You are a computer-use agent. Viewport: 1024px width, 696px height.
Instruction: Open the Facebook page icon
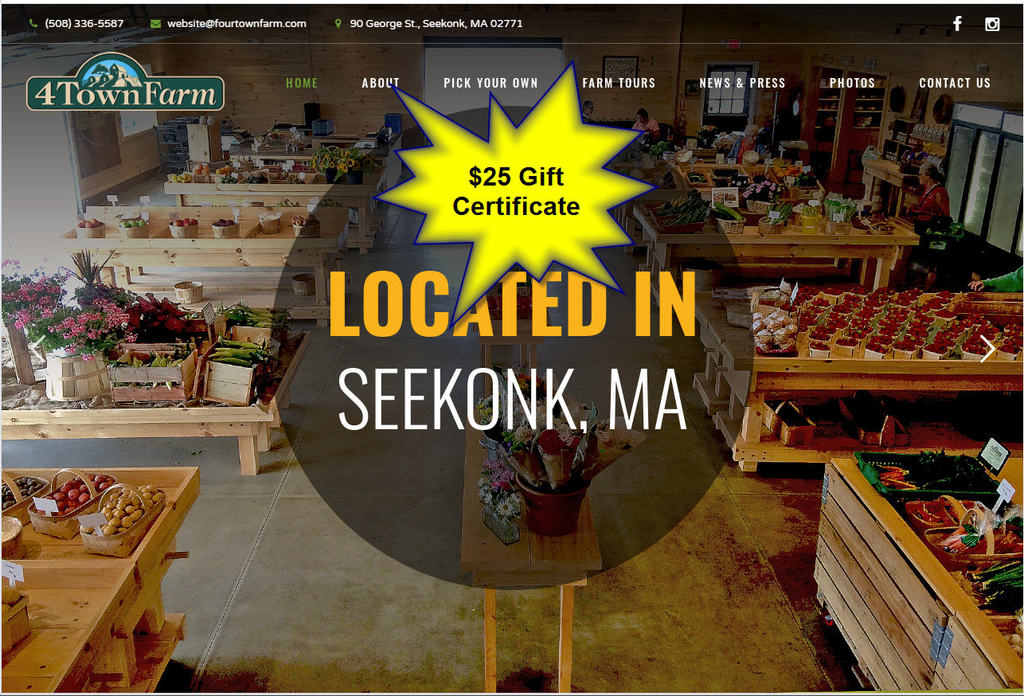click(957, 24)
